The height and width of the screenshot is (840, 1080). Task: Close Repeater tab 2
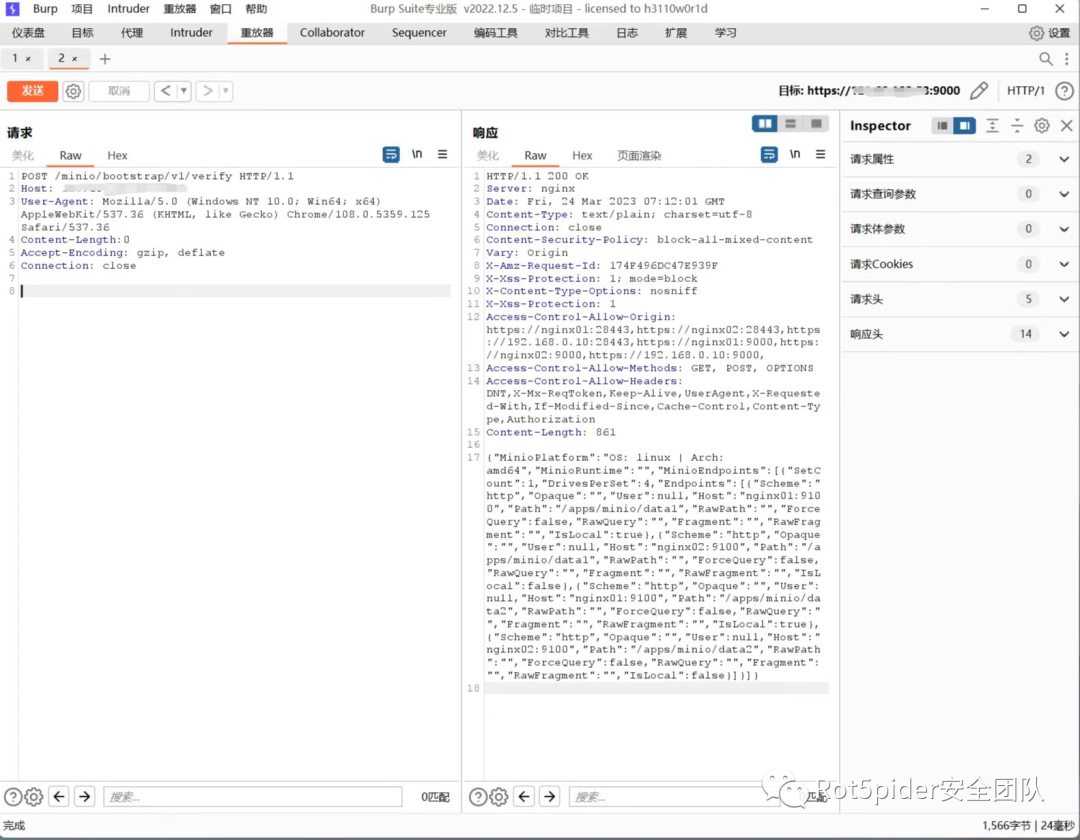[x=74, y=59]
